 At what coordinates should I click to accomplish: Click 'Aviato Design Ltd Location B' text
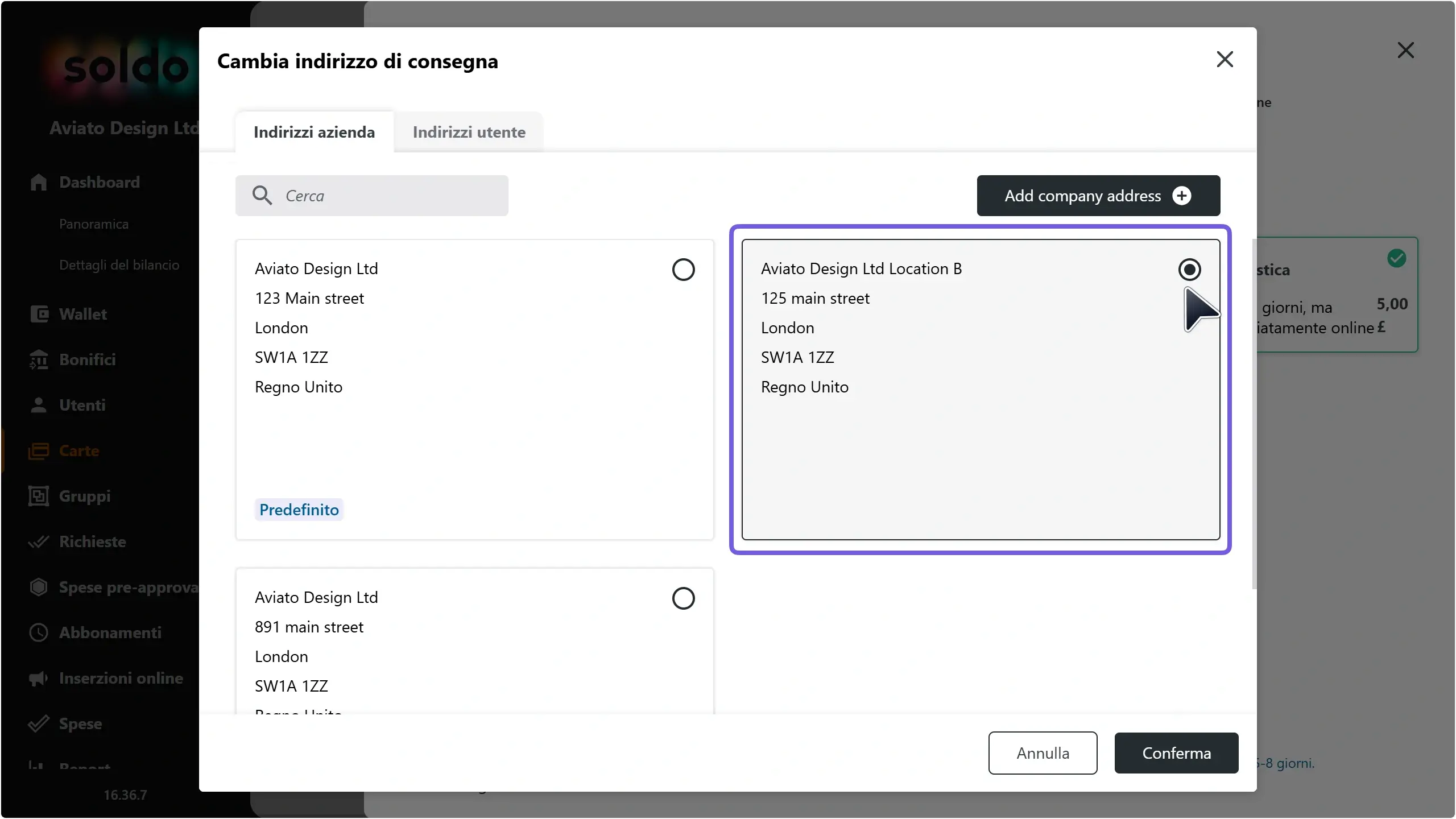point(861,268)
